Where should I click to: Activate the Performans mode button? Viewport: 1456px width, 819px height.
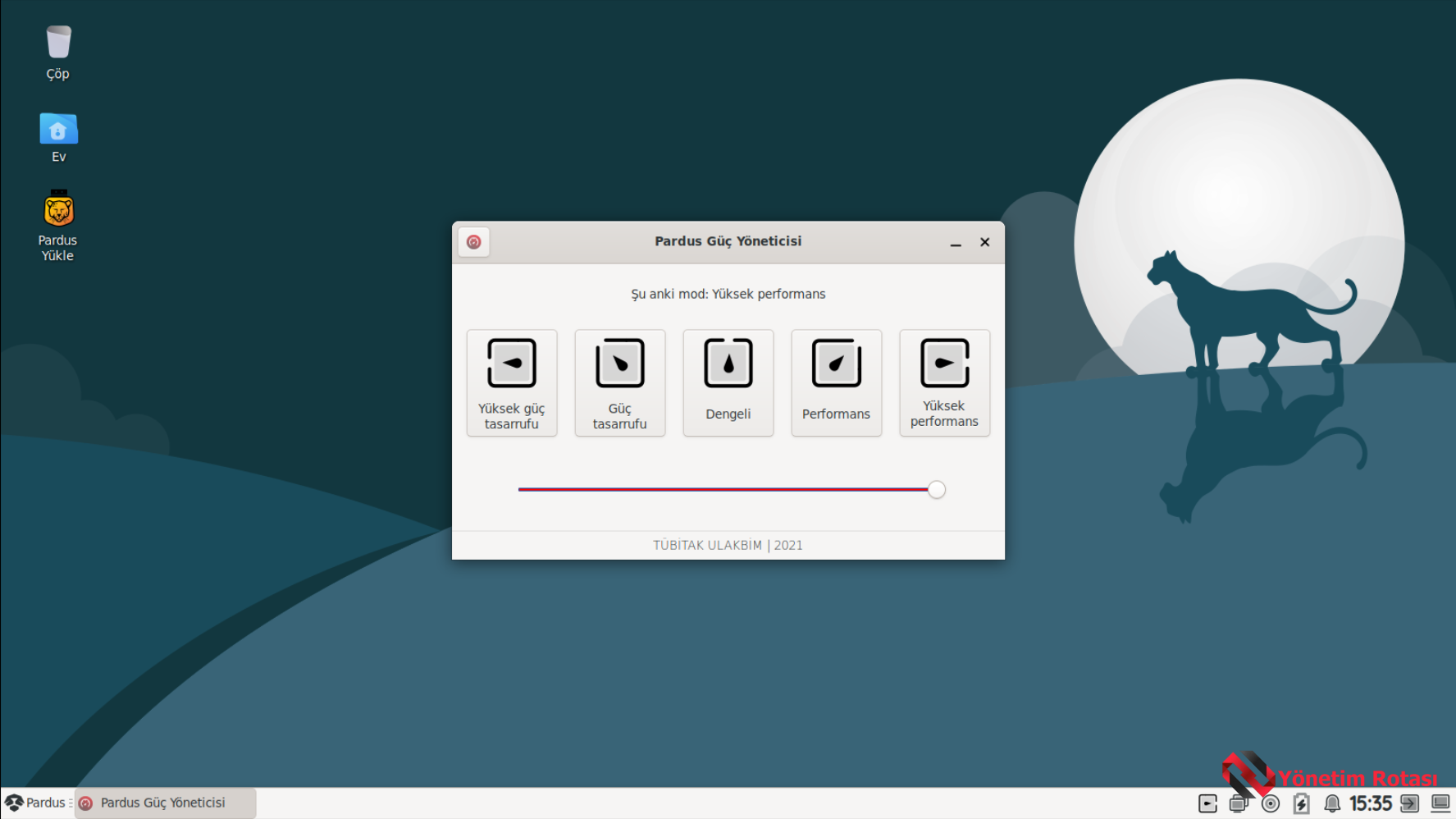pos(836,382)
